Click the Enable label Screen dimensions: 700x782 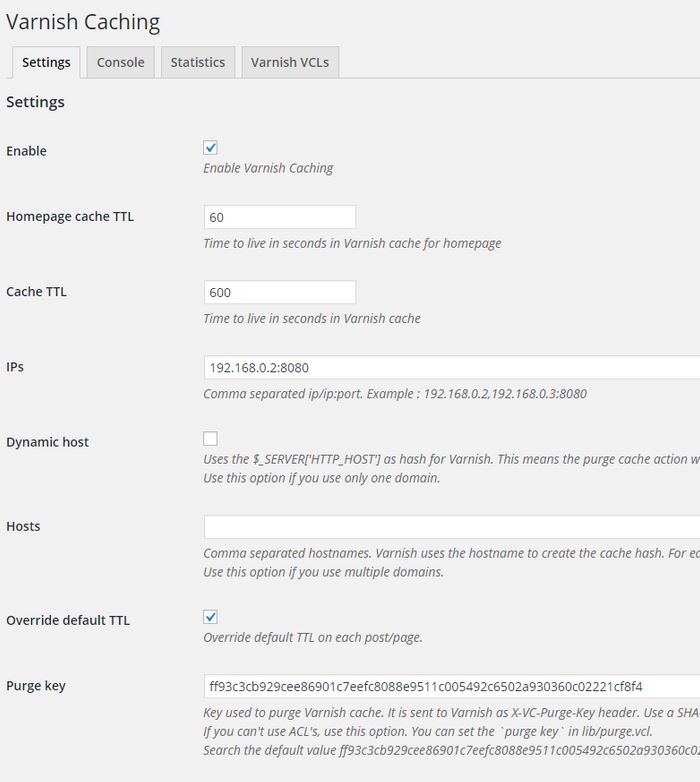pyautogui.click(x=26, y=151)
